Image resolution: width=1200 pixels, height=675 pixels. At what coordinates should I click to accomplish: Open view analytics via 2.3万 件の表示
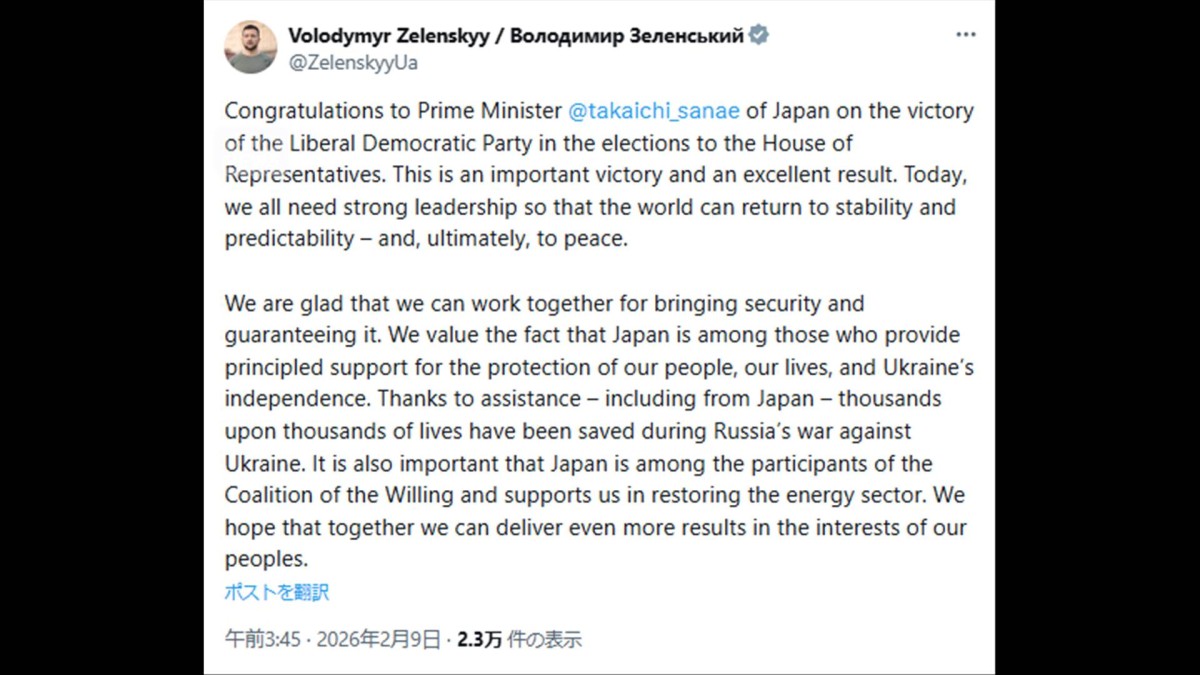(483, 638)
